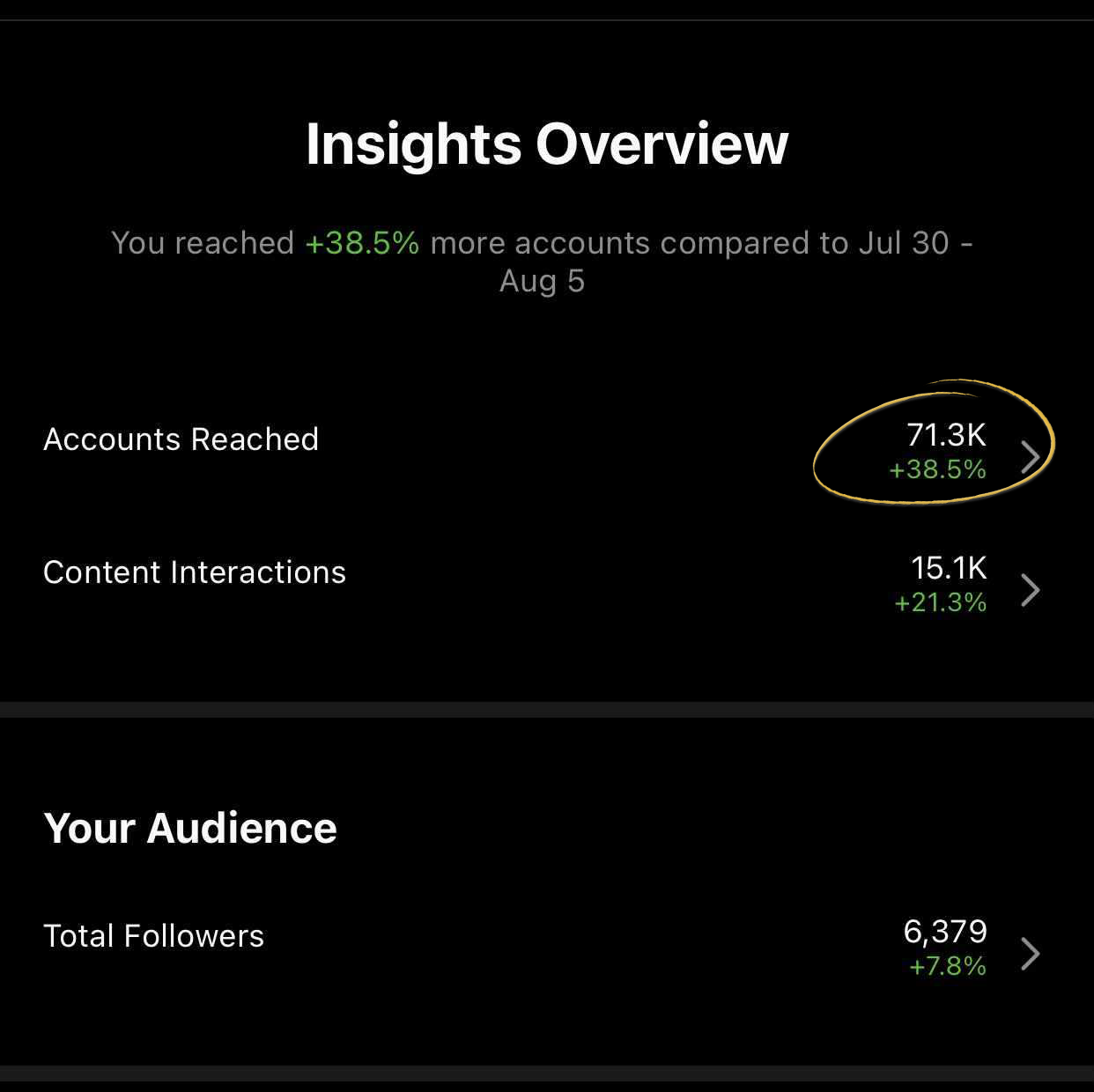Click "You reached" summary text
This screenshot has height=1092, width=1094.
[x=203, y=243]
